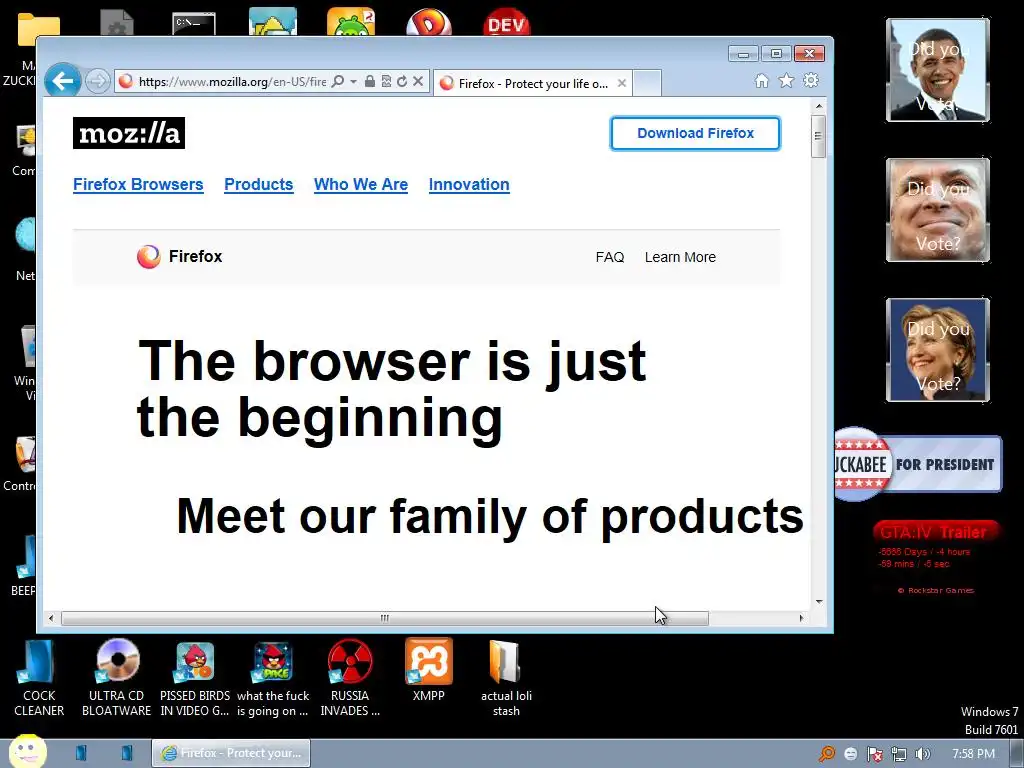This screenshot has width=1024, height=768.
Task: Click the Download Firefox button
Action: point(695,133)
